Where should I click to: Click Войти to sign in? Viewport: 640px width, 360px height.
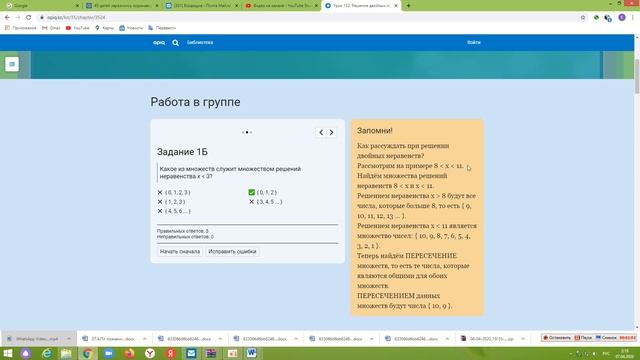click(474, 42)
